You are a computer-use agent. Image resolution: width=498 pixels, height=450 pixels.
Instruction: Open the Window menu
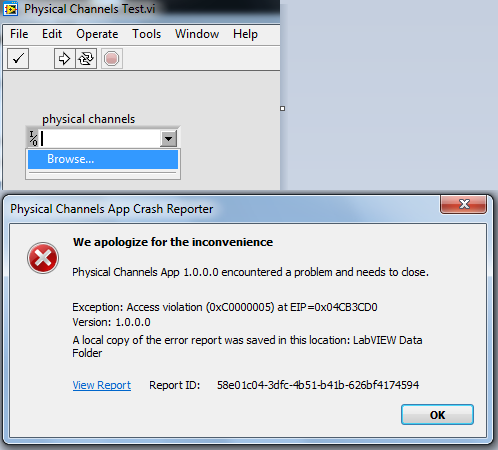click(197, 34)
